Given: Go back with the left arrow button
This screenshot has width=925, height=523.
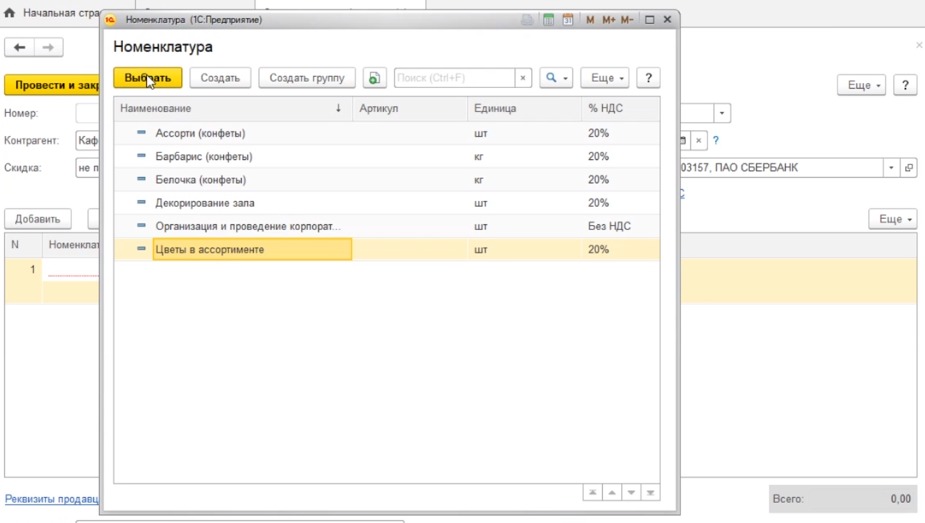Looking at the screenshot, I should click(x=20, y=47).
